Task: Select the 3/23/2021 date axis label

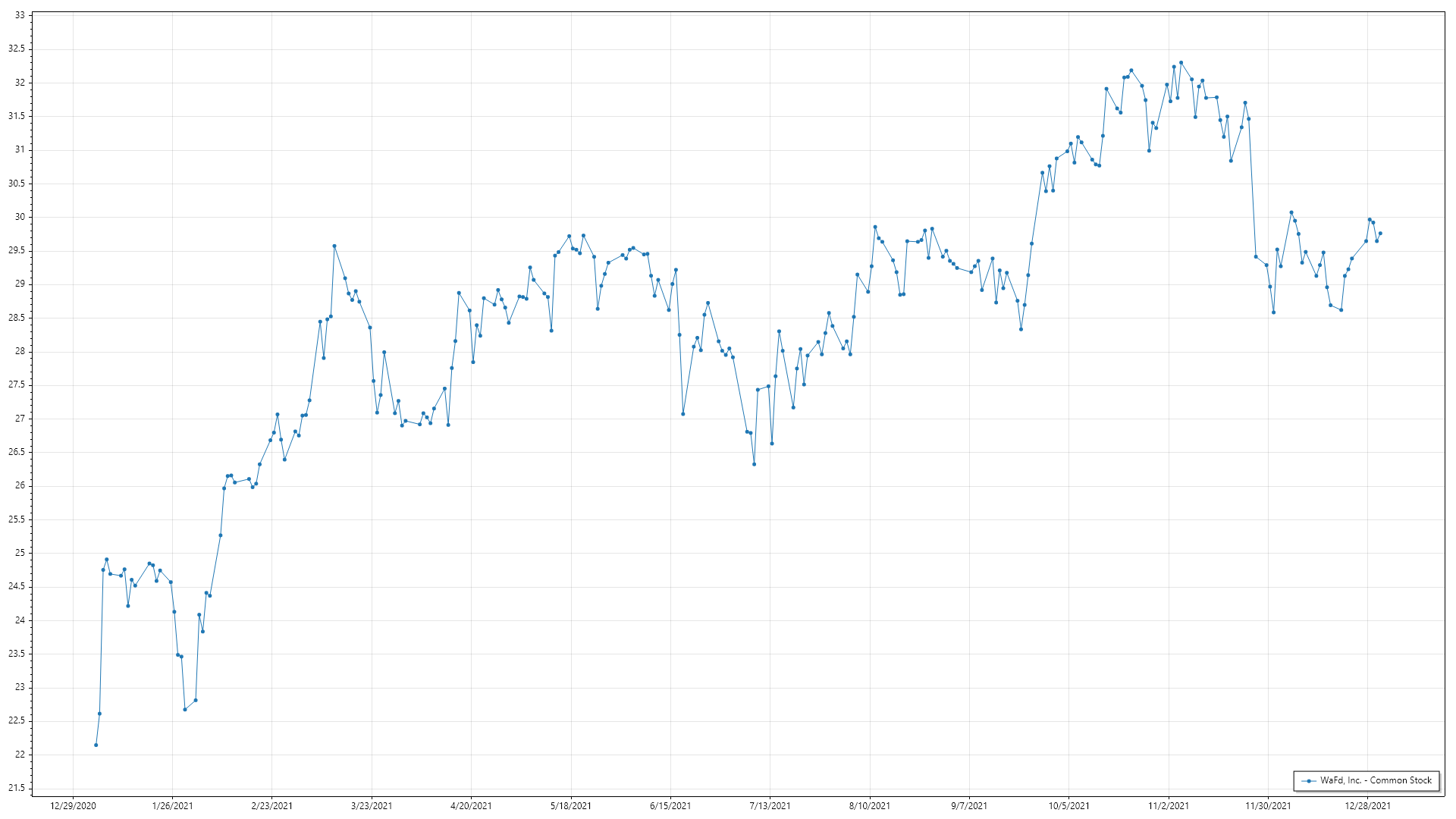Action: (x=372, y=805)
